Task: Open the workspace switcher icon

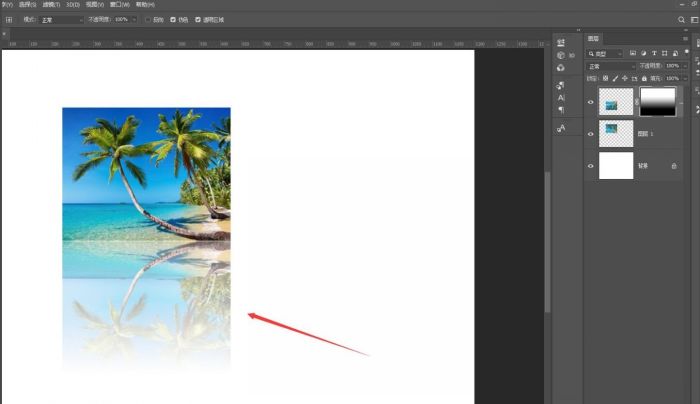Action: click(x=694, y=19)
